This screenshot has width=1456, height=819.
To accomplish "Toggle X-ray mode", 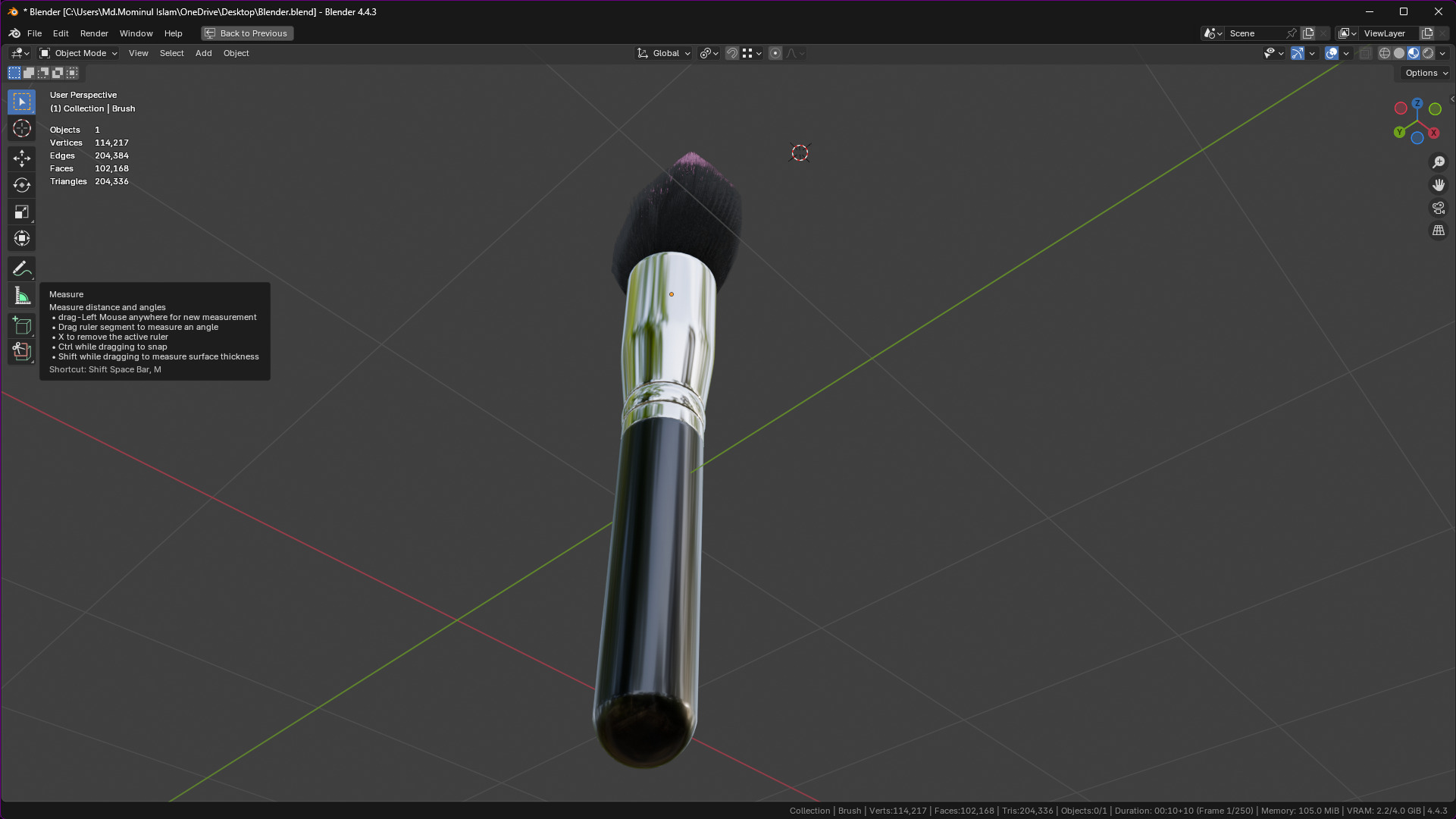I will 1365,53.
